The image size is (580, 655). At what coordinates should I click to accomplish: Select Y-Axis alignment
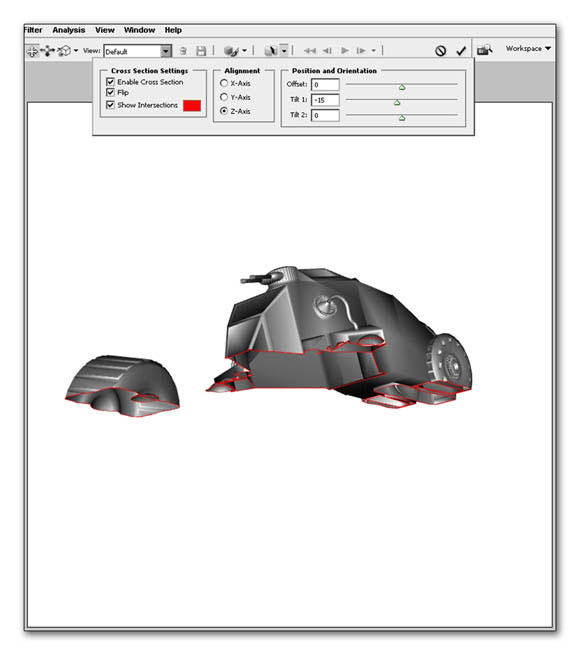[x=224, y=97]
